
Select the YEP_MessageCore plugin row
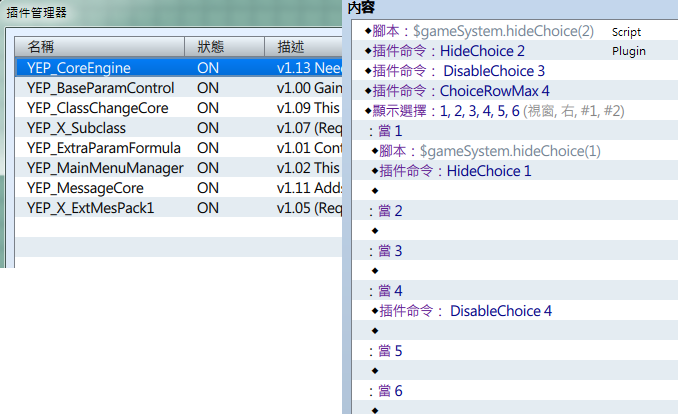click(179, 188)
